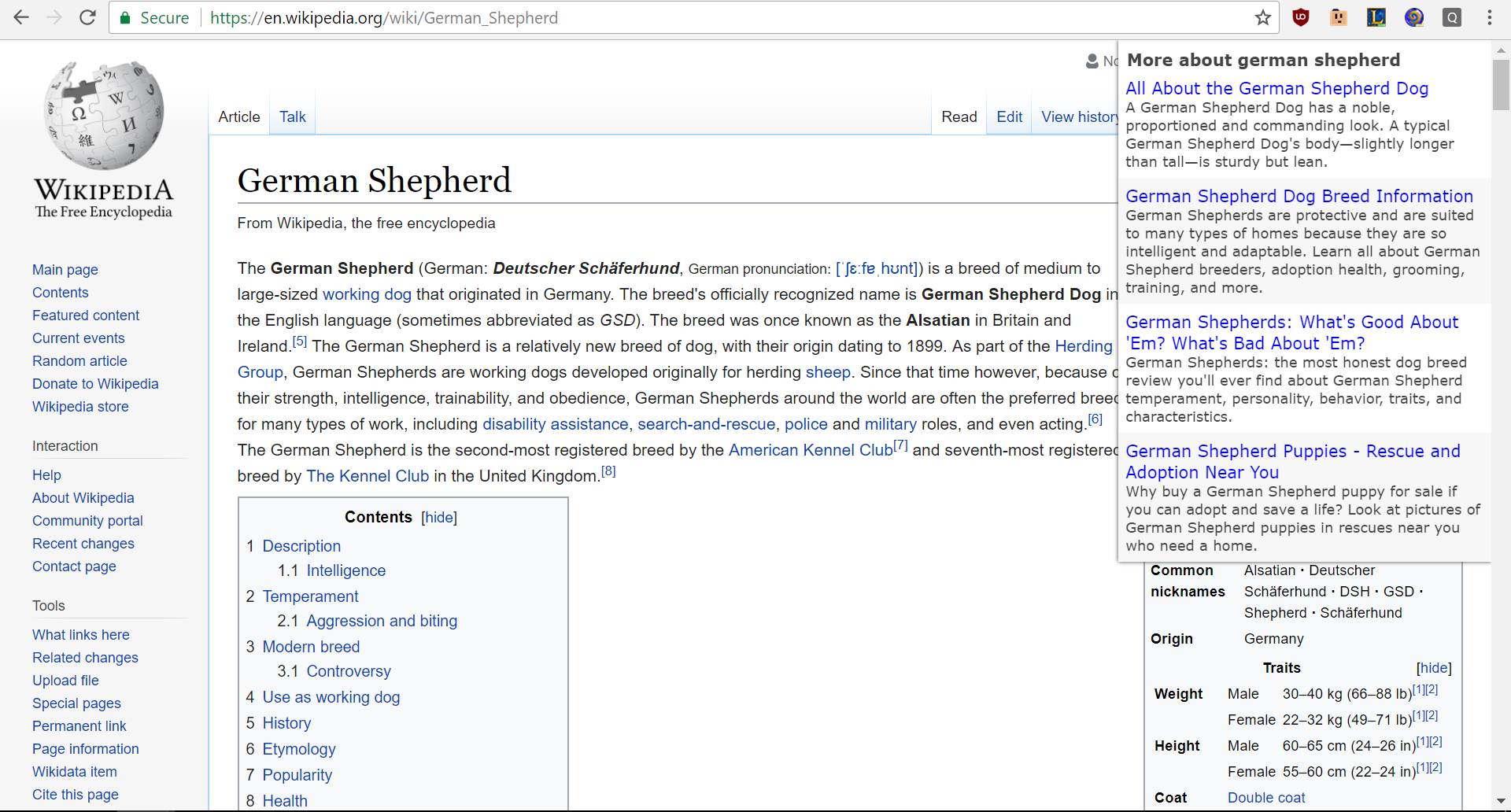Click the orange bear extension icon

pos(1339,17)
